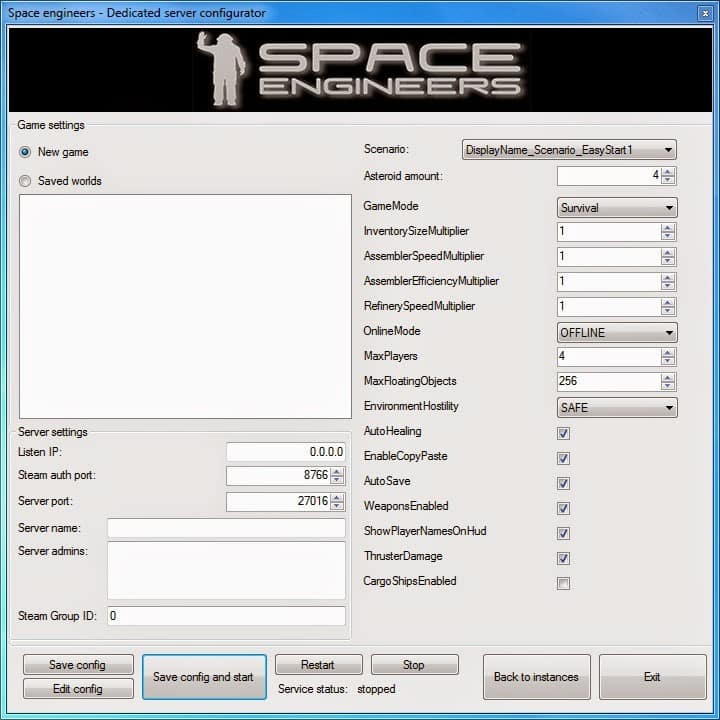Decrease AssemblerSpeedMultiplier with down arrow
This screenshot has width=720, height=720.
pos(668,261)
